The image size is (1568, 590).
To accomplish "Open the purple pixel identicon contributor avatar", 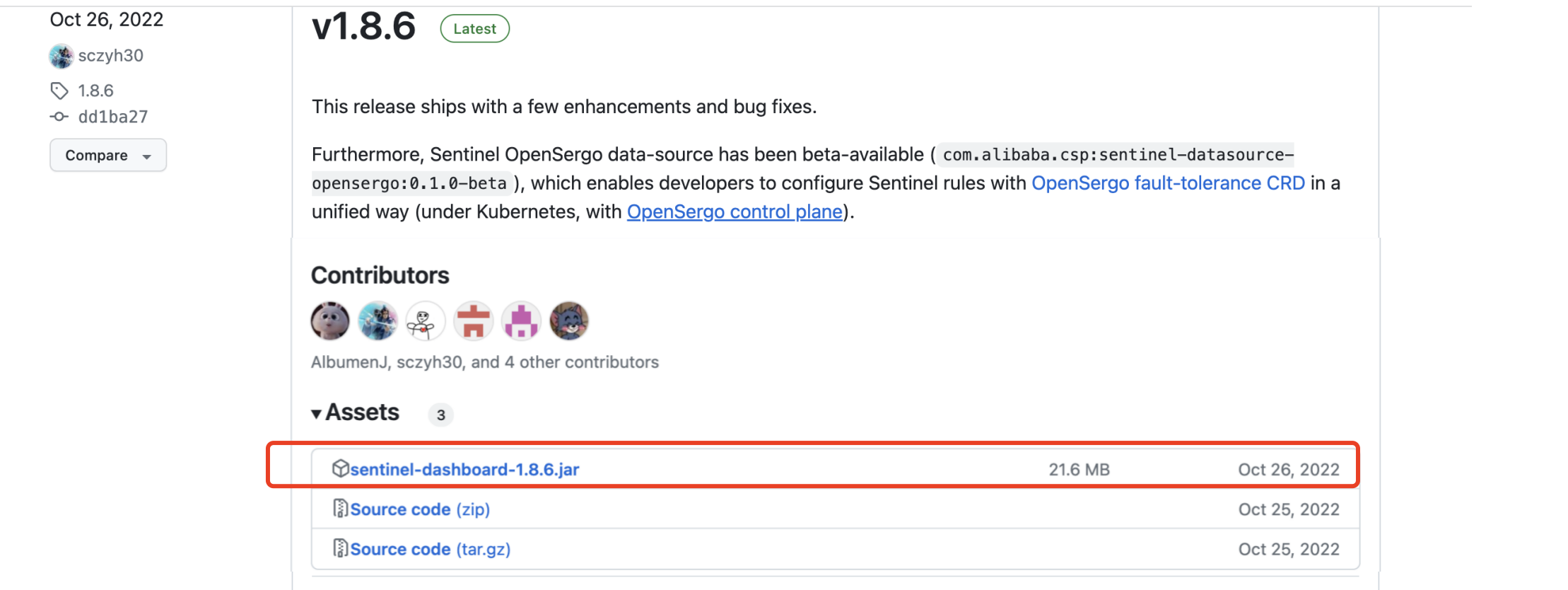I will pyautogui.click(x=521, y=320).
